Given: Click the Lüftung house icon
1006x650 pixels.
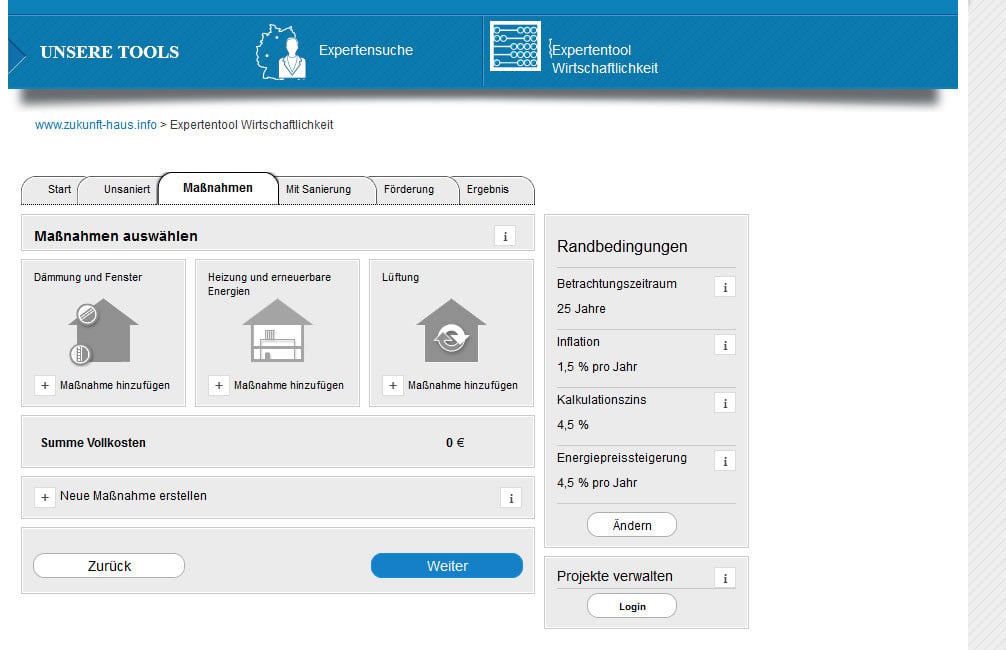Looking at the screenshot, I should click(x=451, y=330).
